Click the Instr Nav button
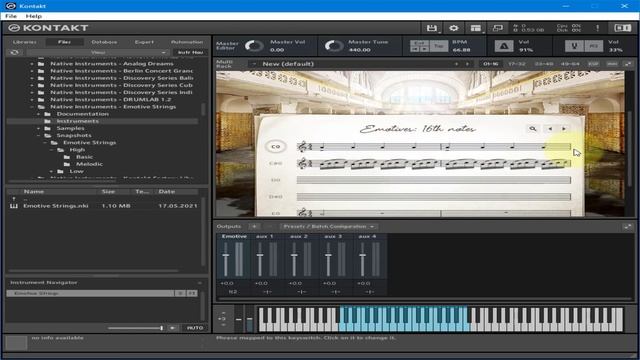640x360 pixels. pyautogui.click(x=190, y=52)
